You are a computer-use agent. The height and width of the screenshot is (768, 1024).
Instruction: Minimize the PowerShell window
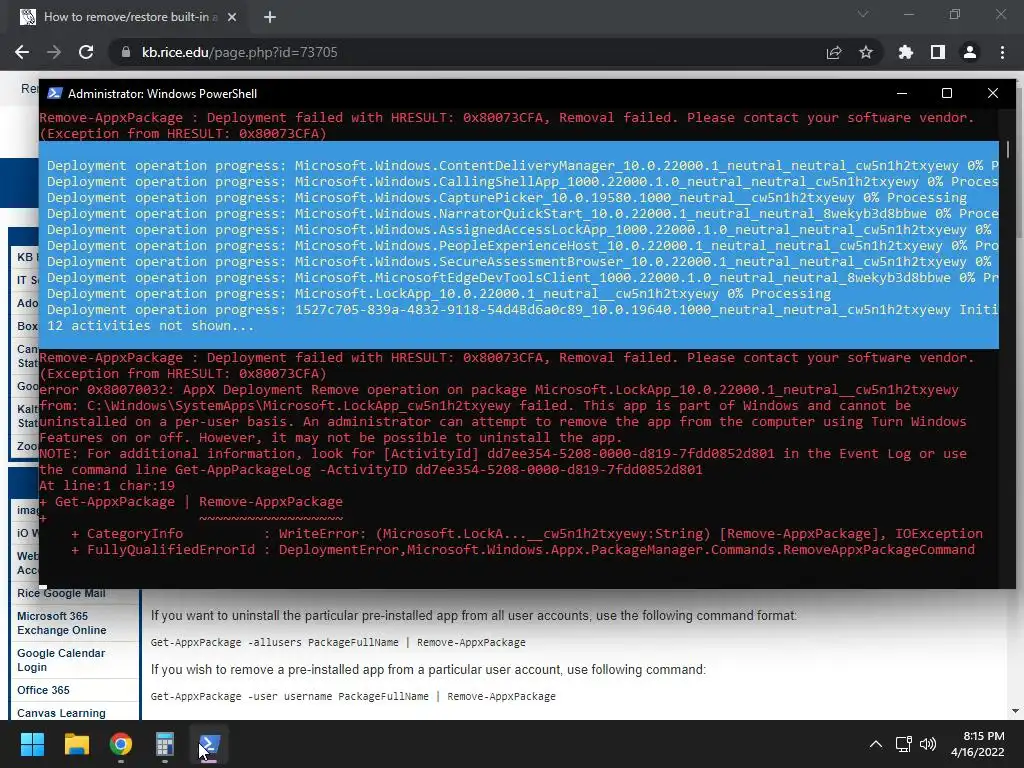tap(902, 93)
